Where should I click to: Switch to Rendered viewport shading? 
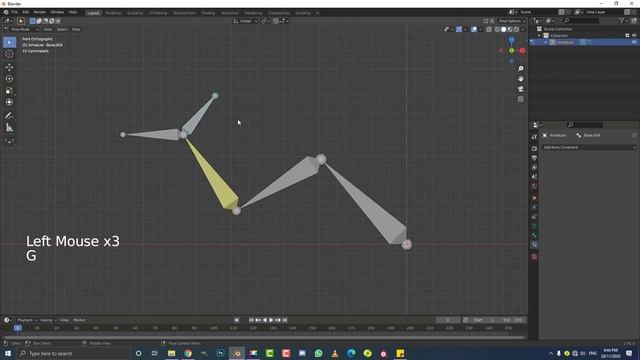516,29
